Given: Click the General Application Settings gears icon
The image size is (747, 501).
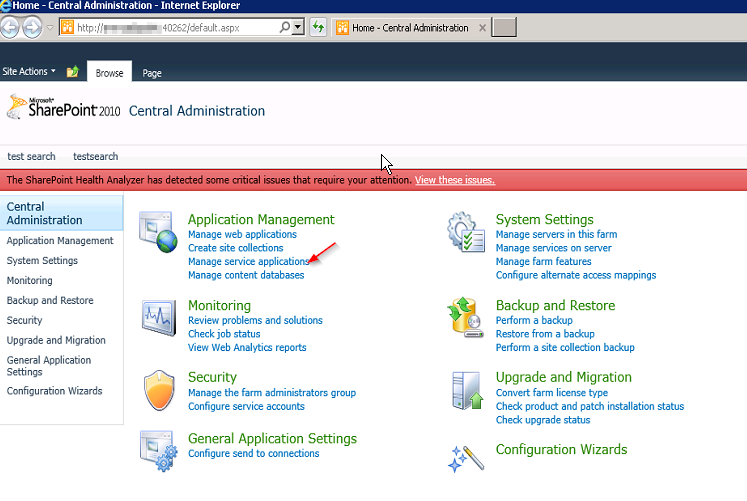Looking at the screenshot, I should (x=159, y=451).
